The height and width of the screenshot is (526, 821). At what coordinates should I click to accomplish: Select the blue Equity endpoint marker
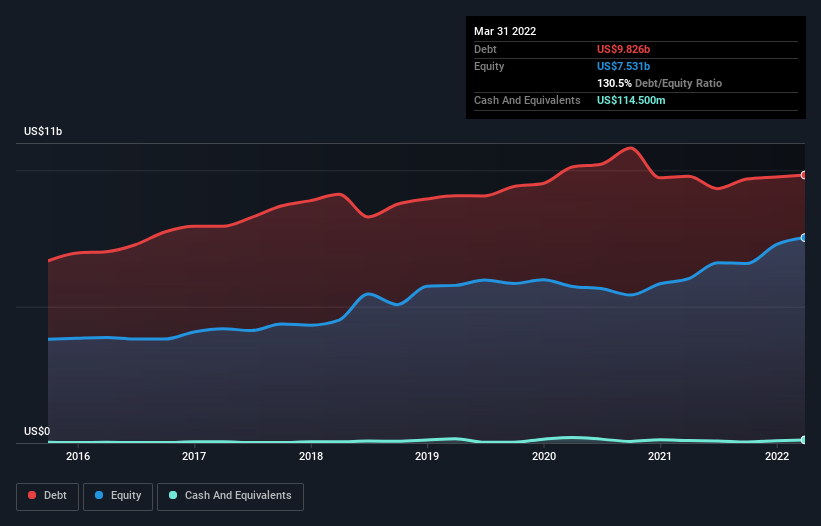click(x=804, y=238)
